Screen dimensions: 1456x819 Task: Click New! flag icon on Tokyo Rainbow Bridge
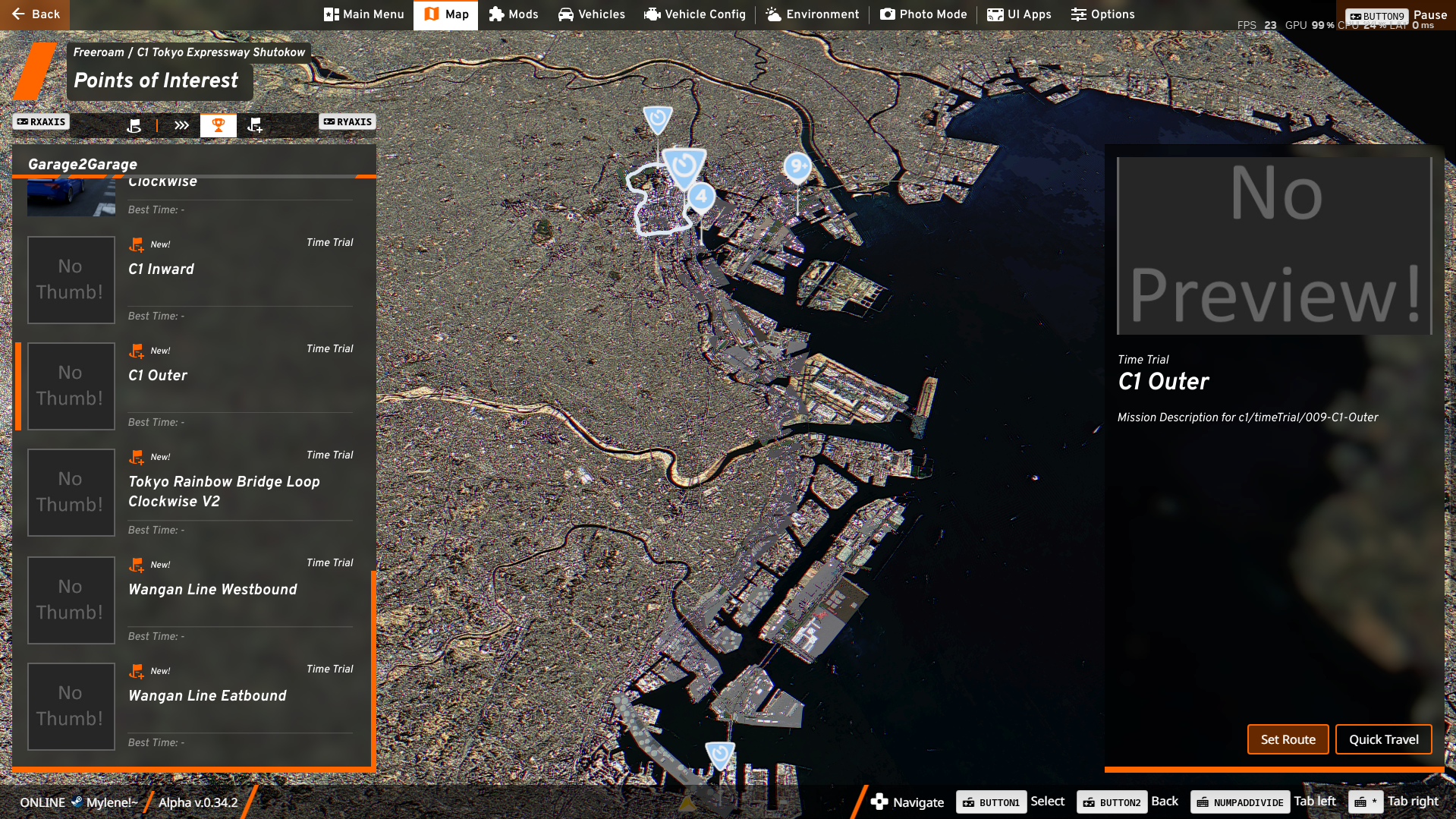(x=137, y=457)
